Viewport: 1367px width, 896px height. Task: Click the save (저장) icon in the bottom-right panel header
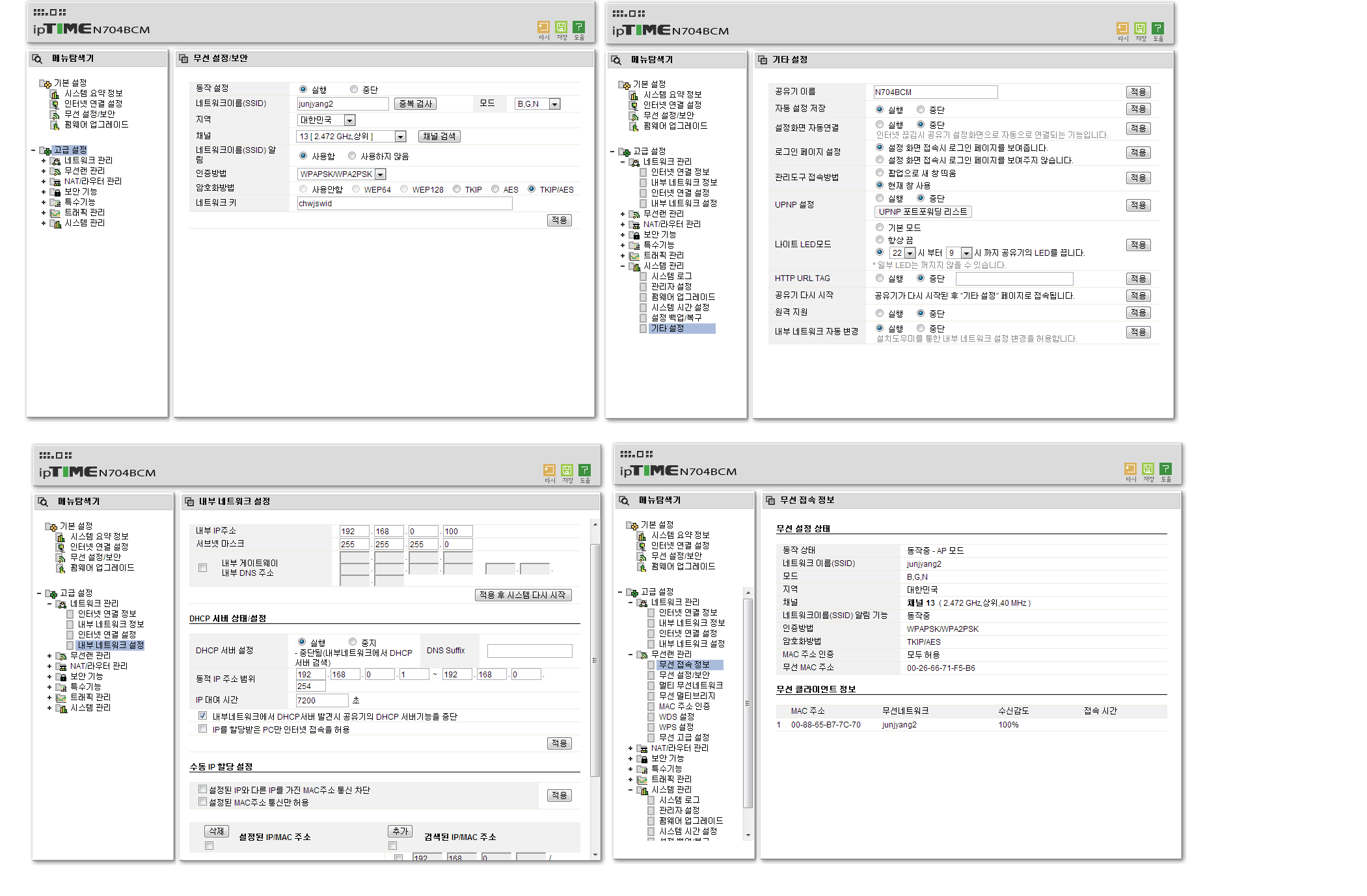coord(1148,468)
